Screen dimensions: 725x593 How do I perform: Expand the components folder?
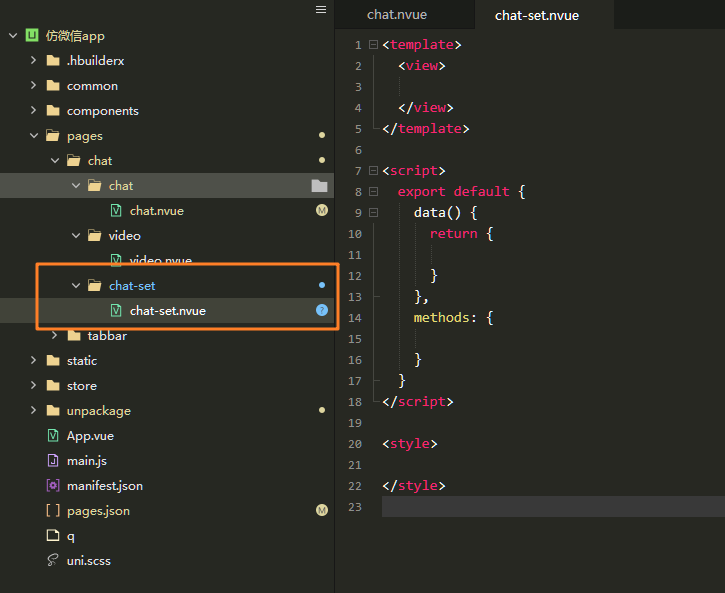[x=33, y=110]
